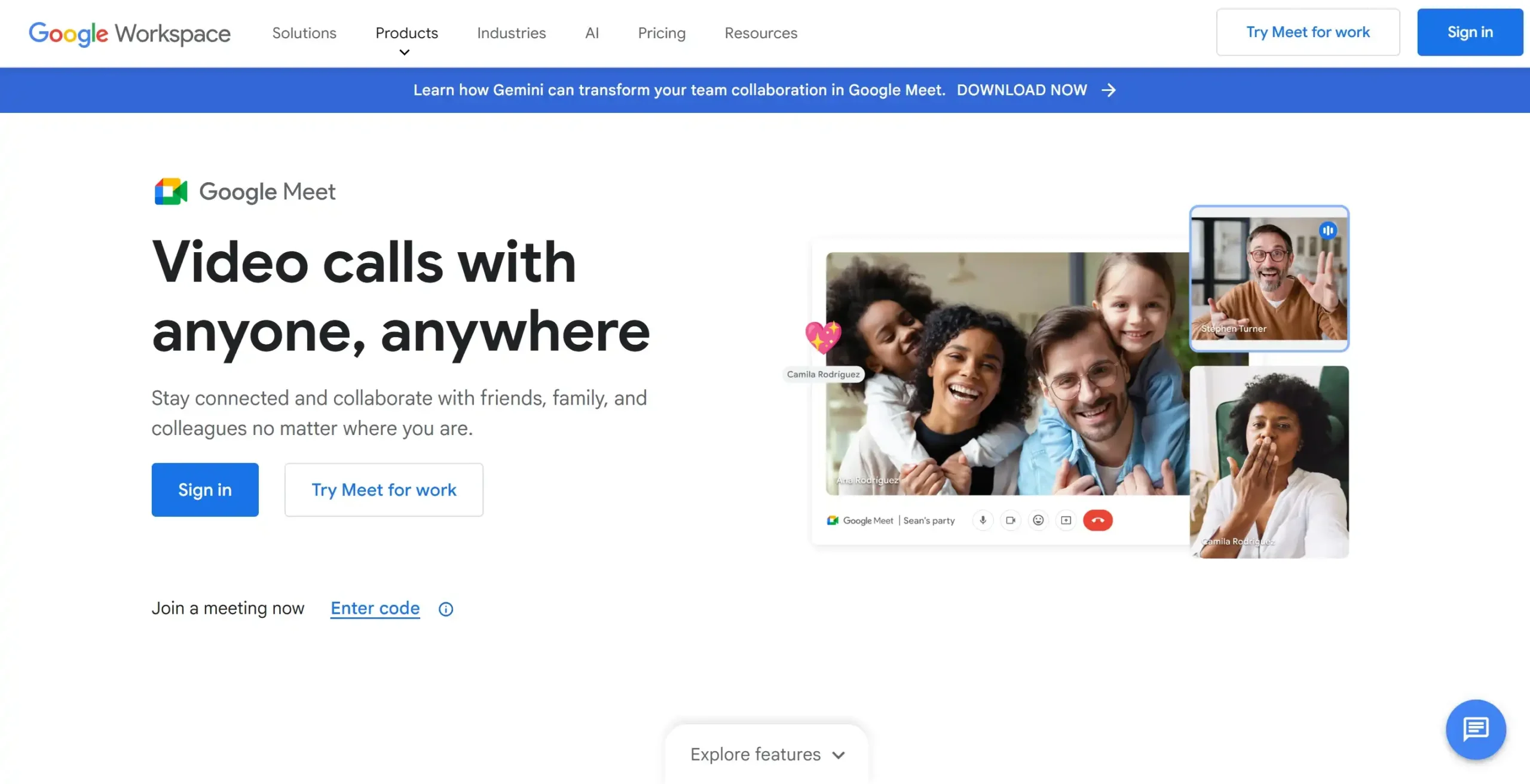Click the Camila Rodriguez name label chip

coord(823,374)
